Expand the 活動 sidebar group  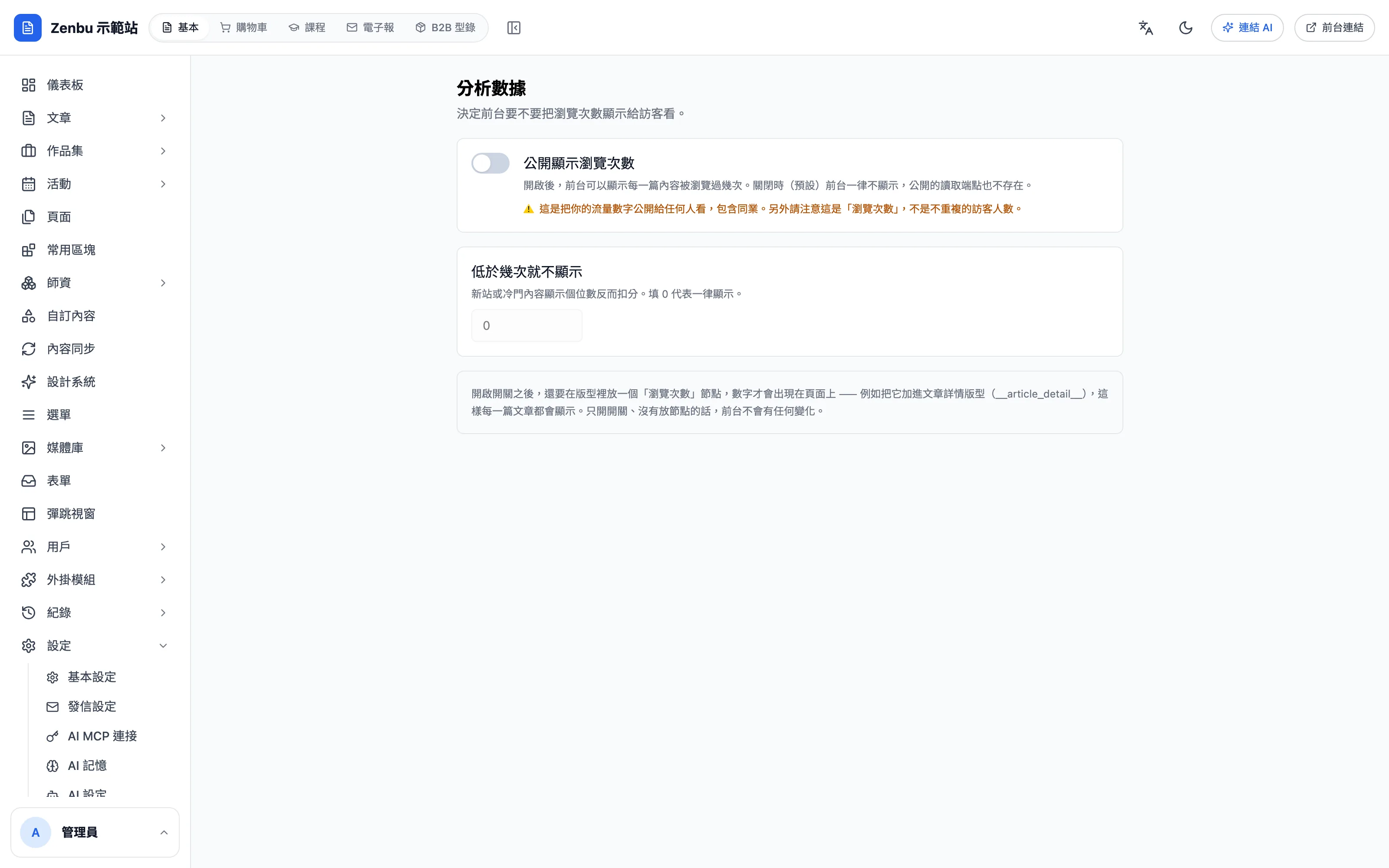tap(95, 184)
